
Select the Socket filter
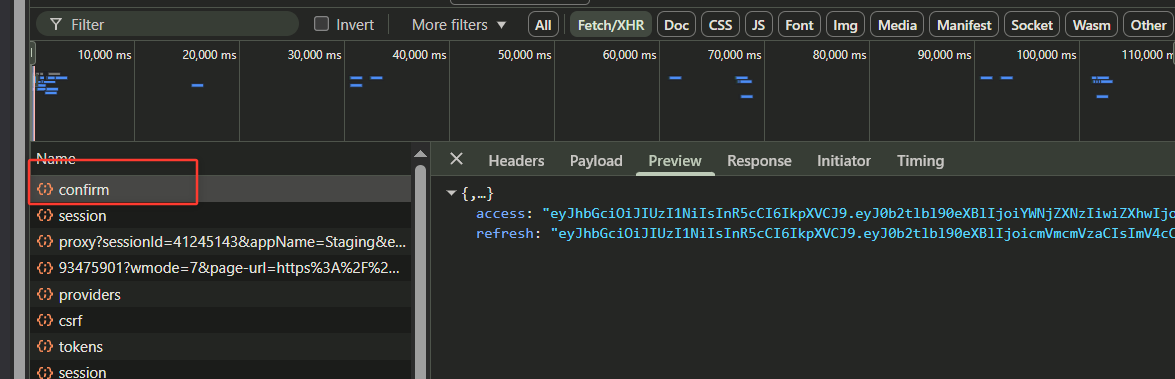tap(1032, 25)
